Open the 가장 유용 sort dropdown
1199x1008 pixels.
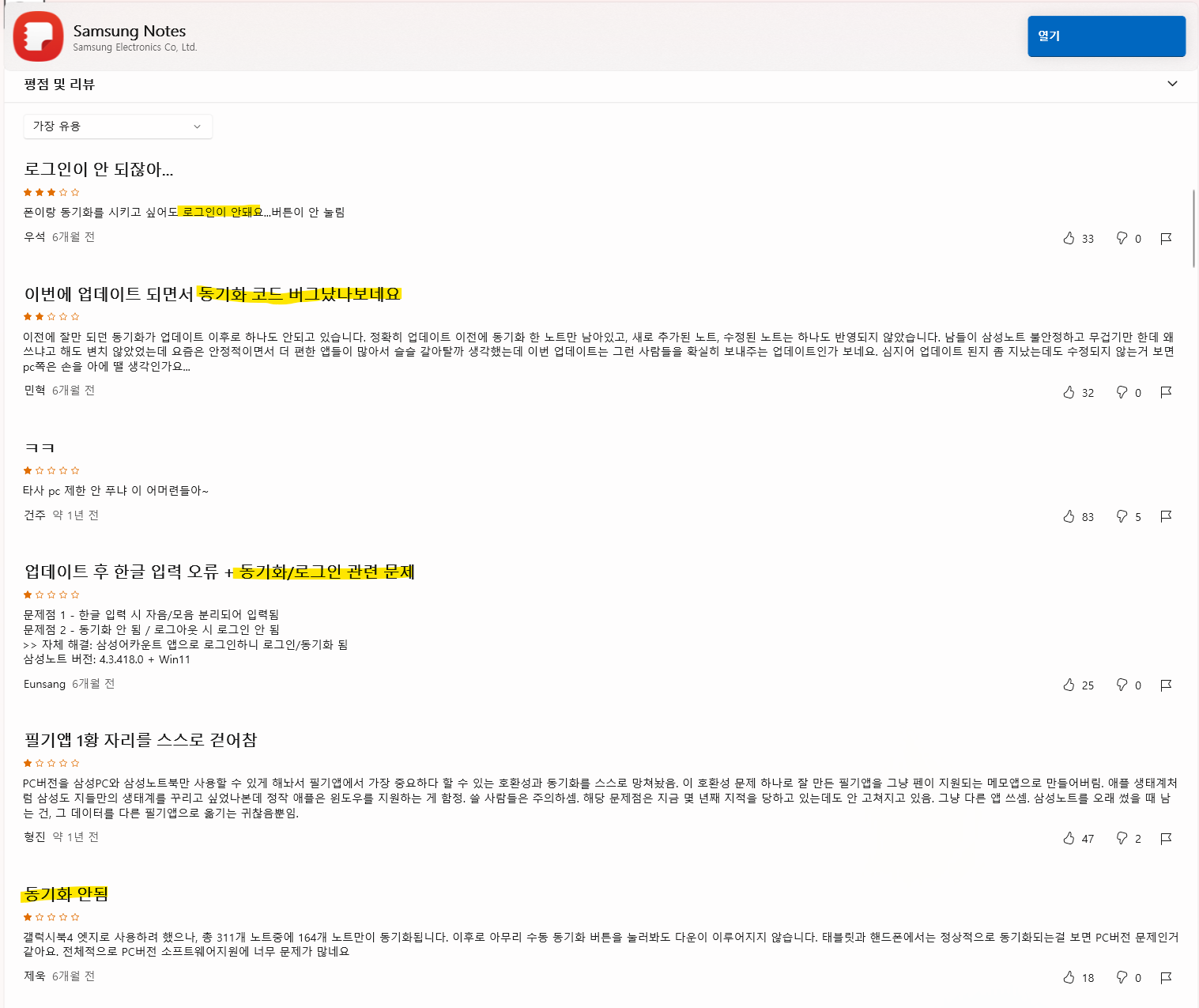pos(118,126)
